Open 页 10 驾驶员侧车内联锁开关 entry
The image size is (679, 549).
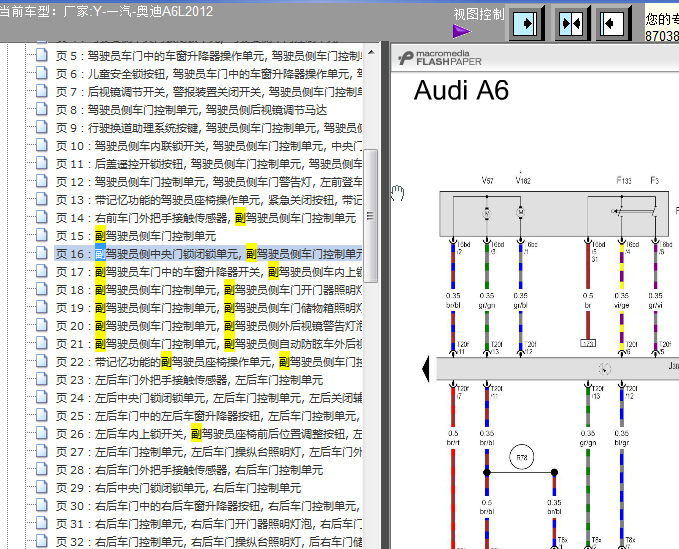tap(209, 146)
